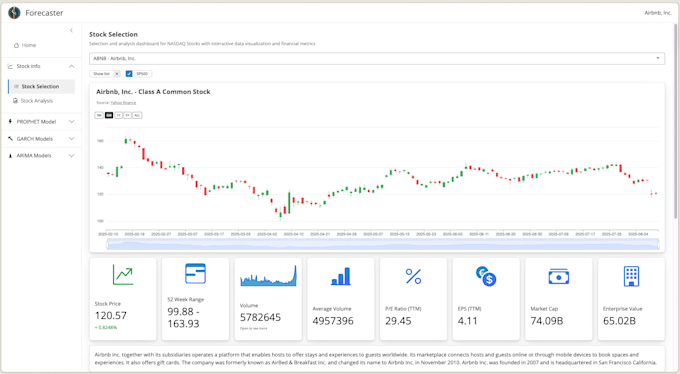This screenshot has width=680, height=374.
Task: Click the Forecaster logo icon
Action: 14,13
